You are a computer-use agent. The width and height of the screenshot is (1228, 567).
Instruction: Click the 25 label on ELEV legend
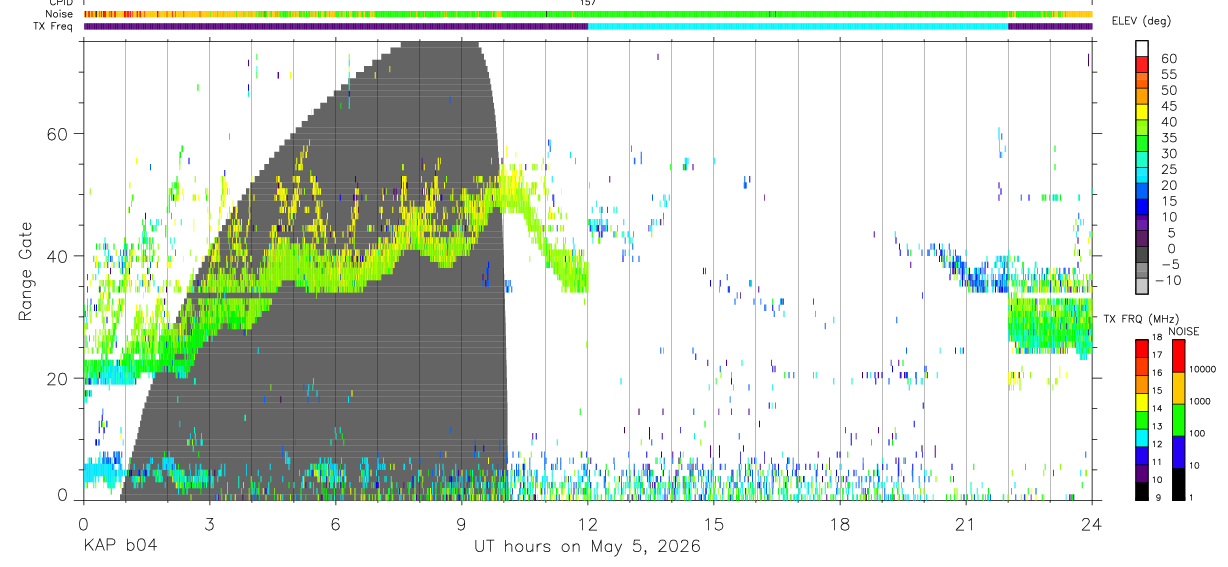click(1167, 169)
